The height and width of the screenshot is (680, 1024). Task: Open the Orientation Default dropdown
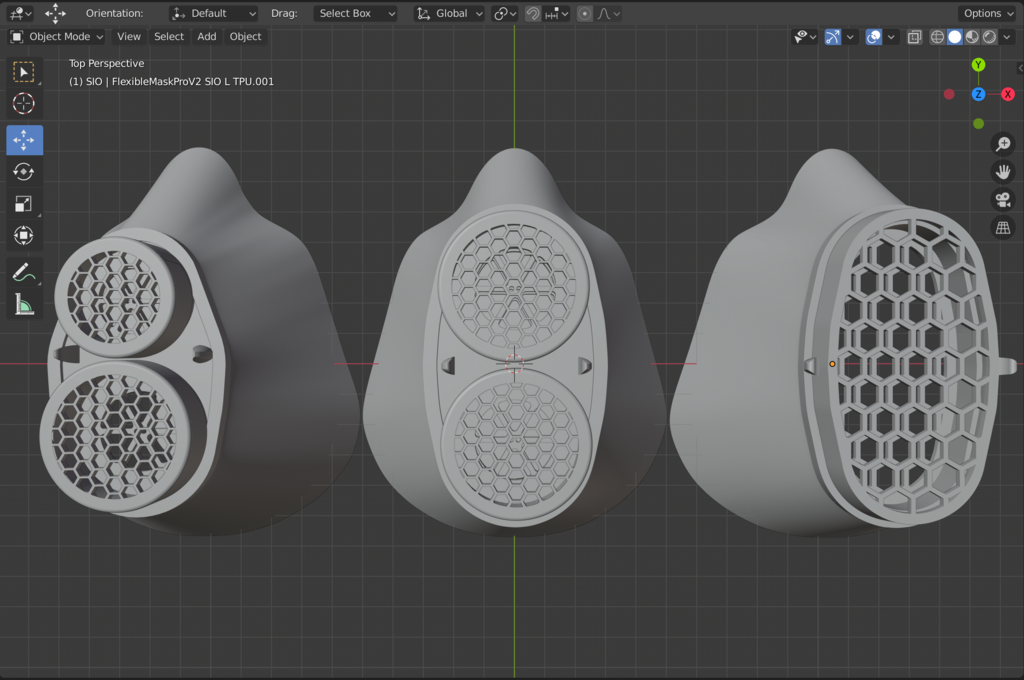[213, 13]
